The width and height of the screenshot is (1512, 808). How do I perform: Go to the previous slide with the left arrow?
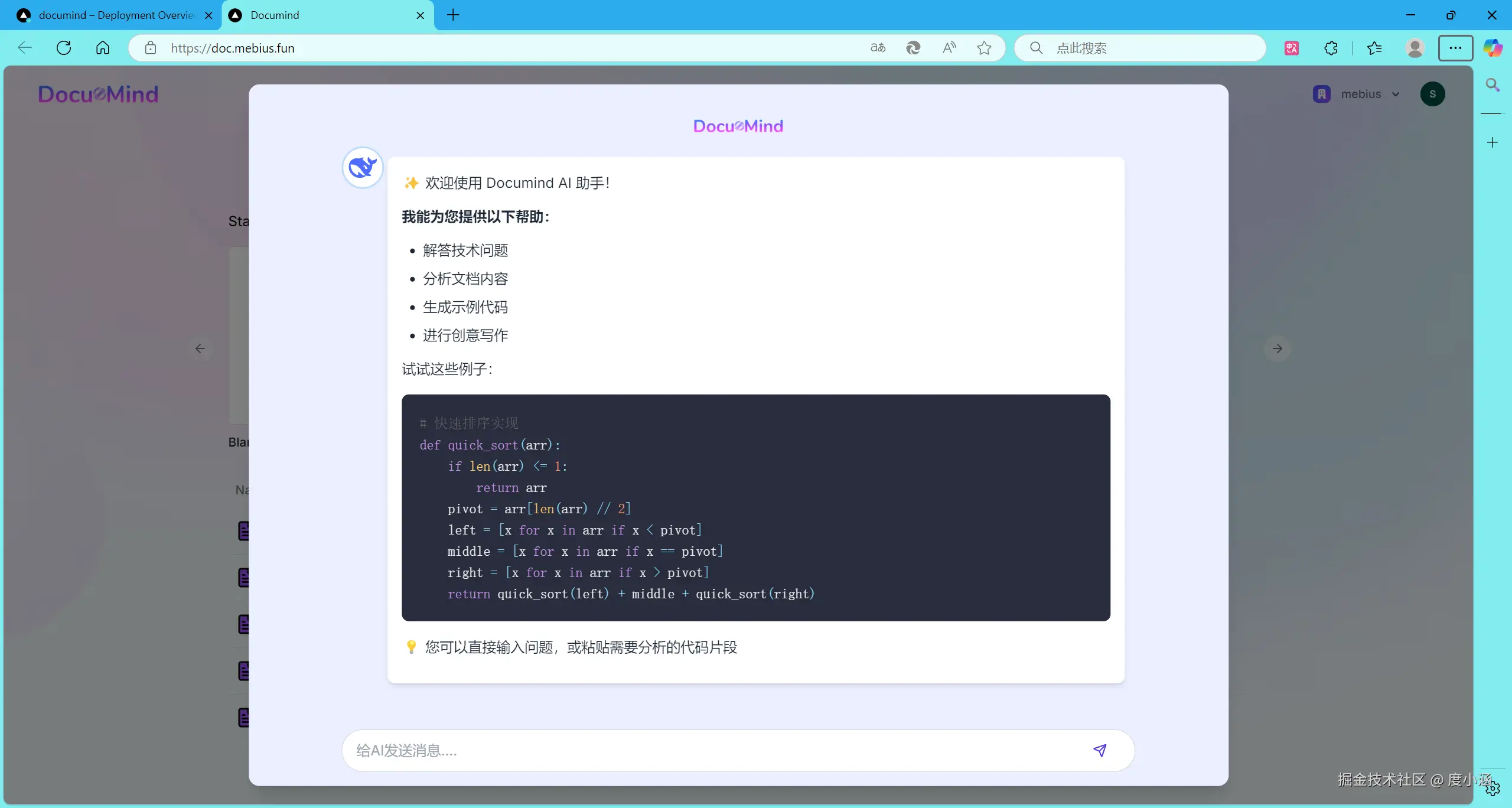point(200,348)
